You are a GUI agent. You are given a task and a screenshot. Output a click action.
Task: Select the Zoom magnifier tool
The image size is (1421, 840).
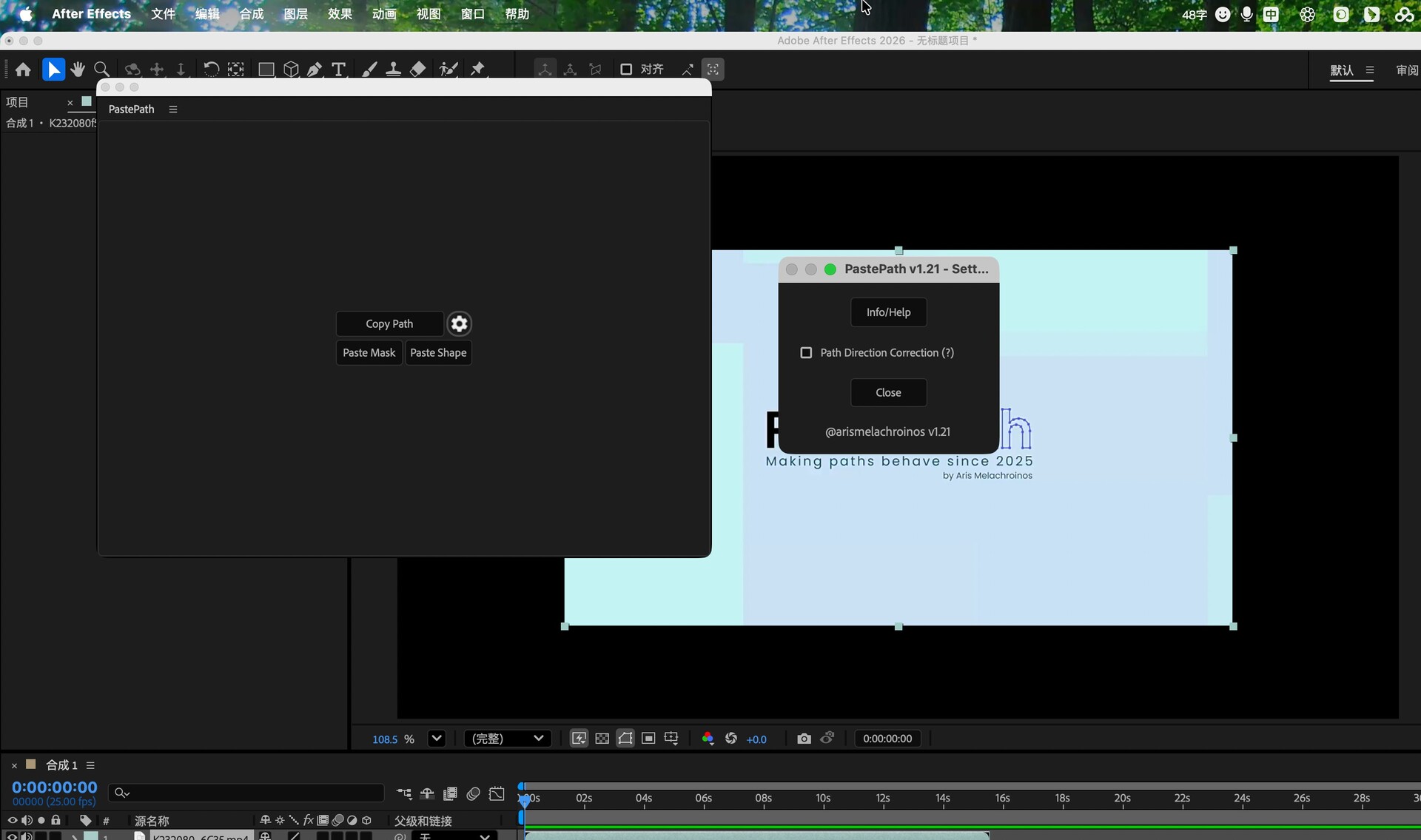(x=102, y=70)
